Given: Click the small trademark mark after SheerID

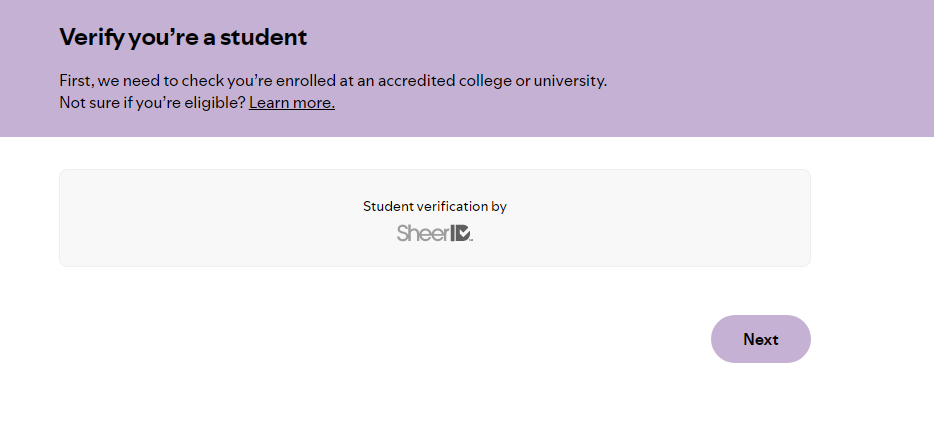Looking at the screenshot, I should click(472, 240).
